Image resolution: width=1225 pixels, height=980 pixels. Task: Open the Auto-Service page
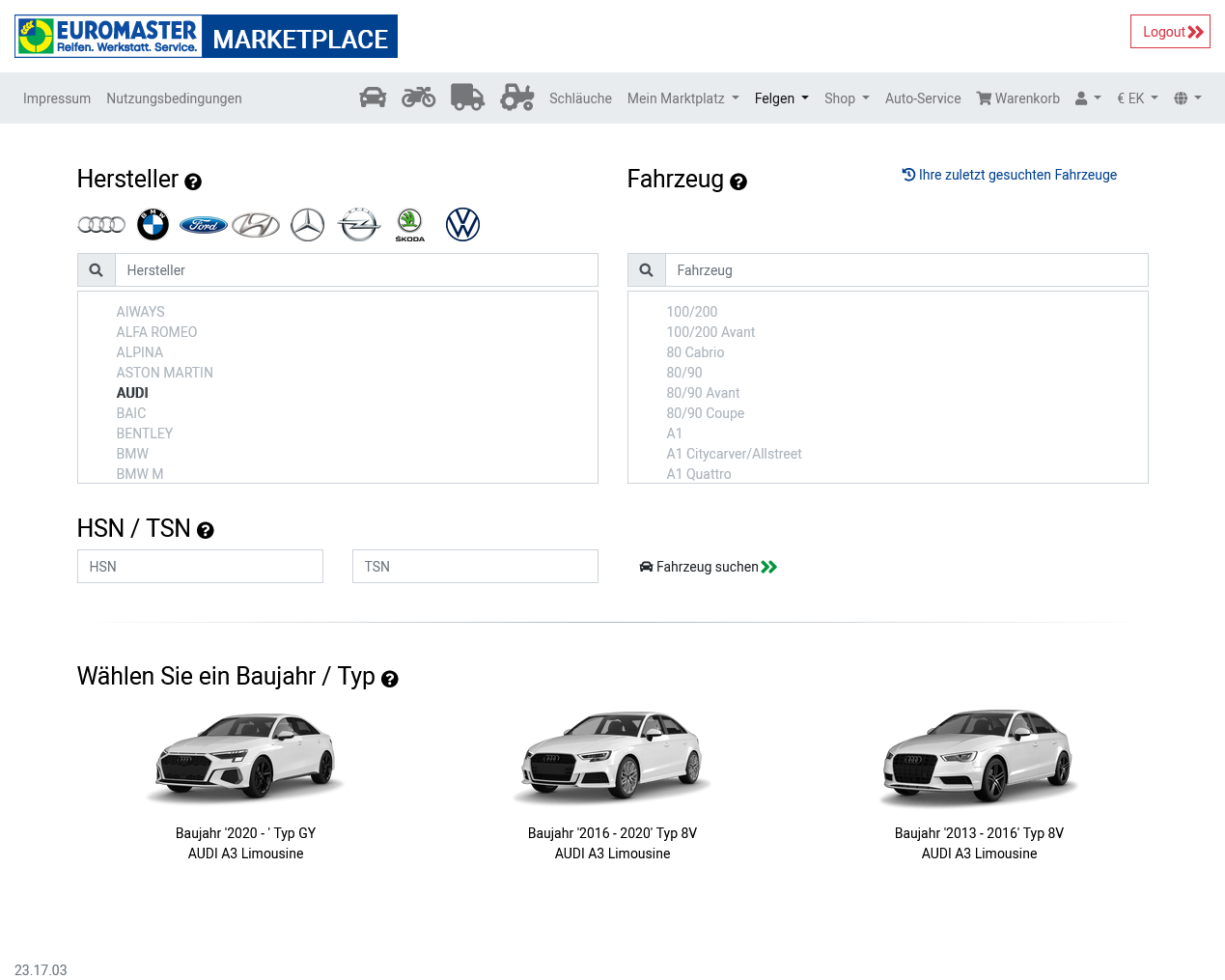click(x=923, y=98)
